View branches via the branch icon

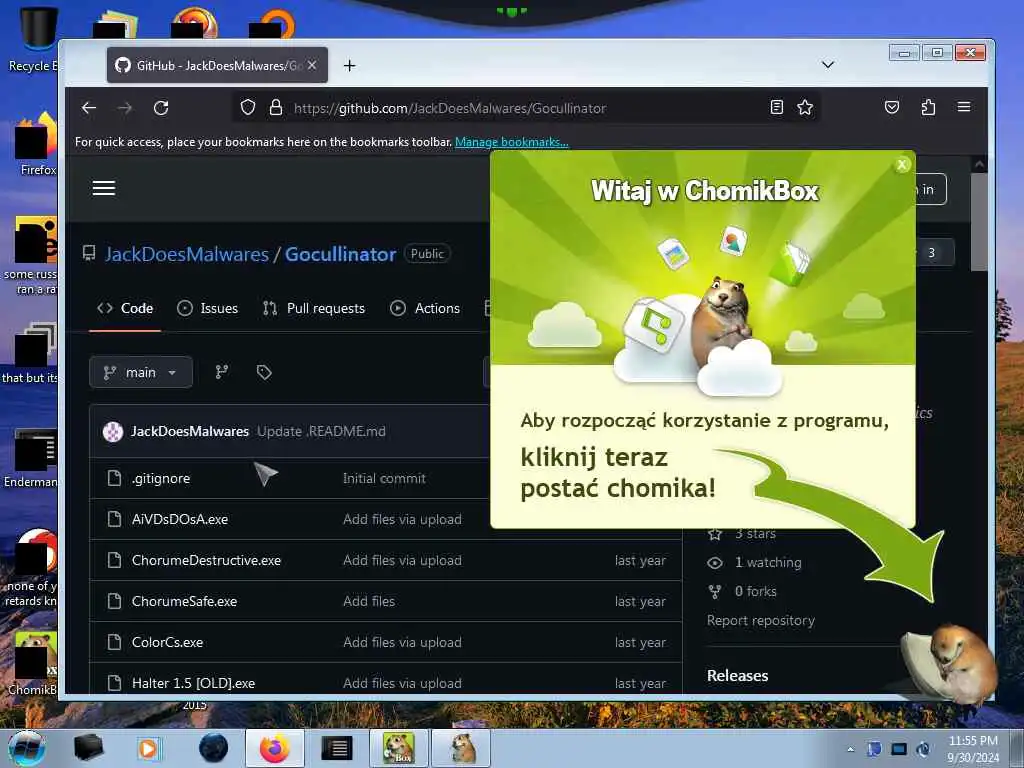pyautogui.click(x=222, y=372)
